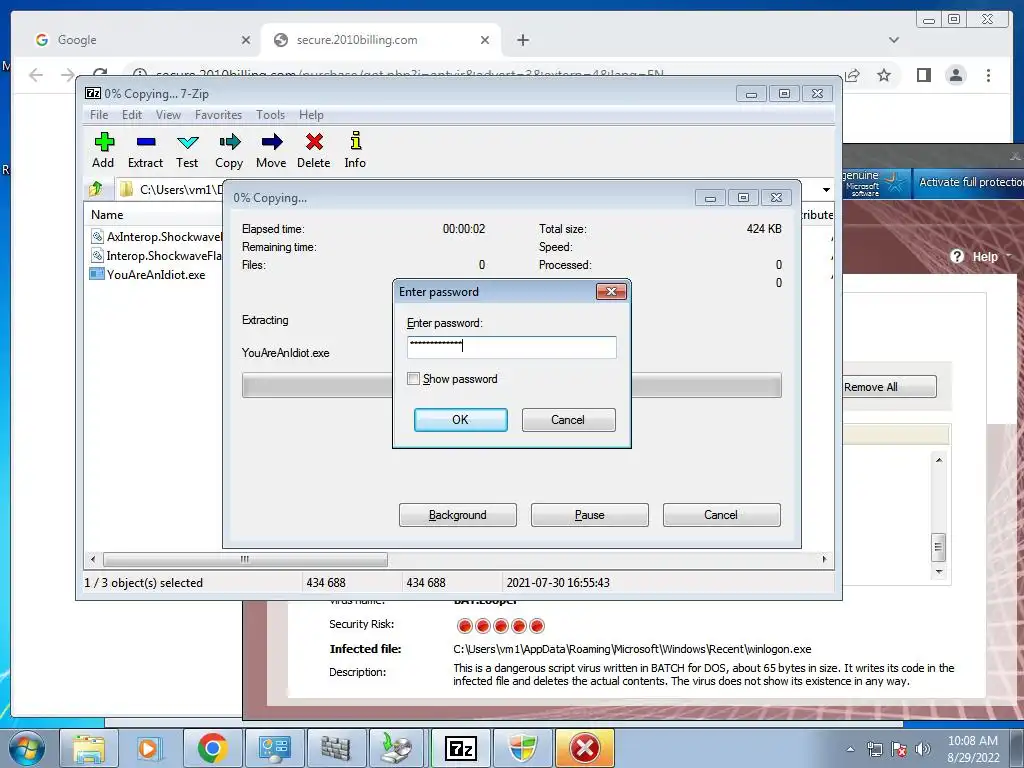Screen dimensions: 1024x768
Task: Click the Copy toolbar icon
Action: pos(229,150)
